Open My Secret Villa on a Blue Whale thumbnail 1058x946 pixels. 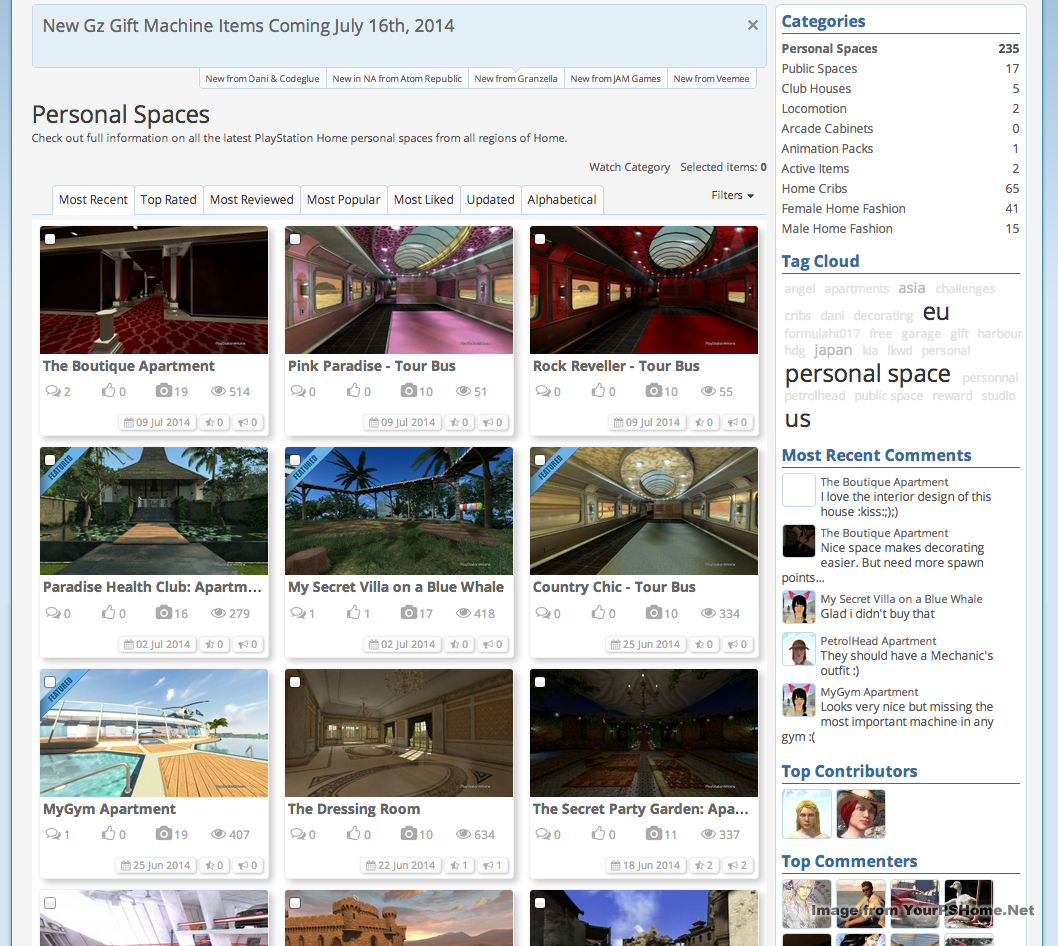[x=399, y=511]
